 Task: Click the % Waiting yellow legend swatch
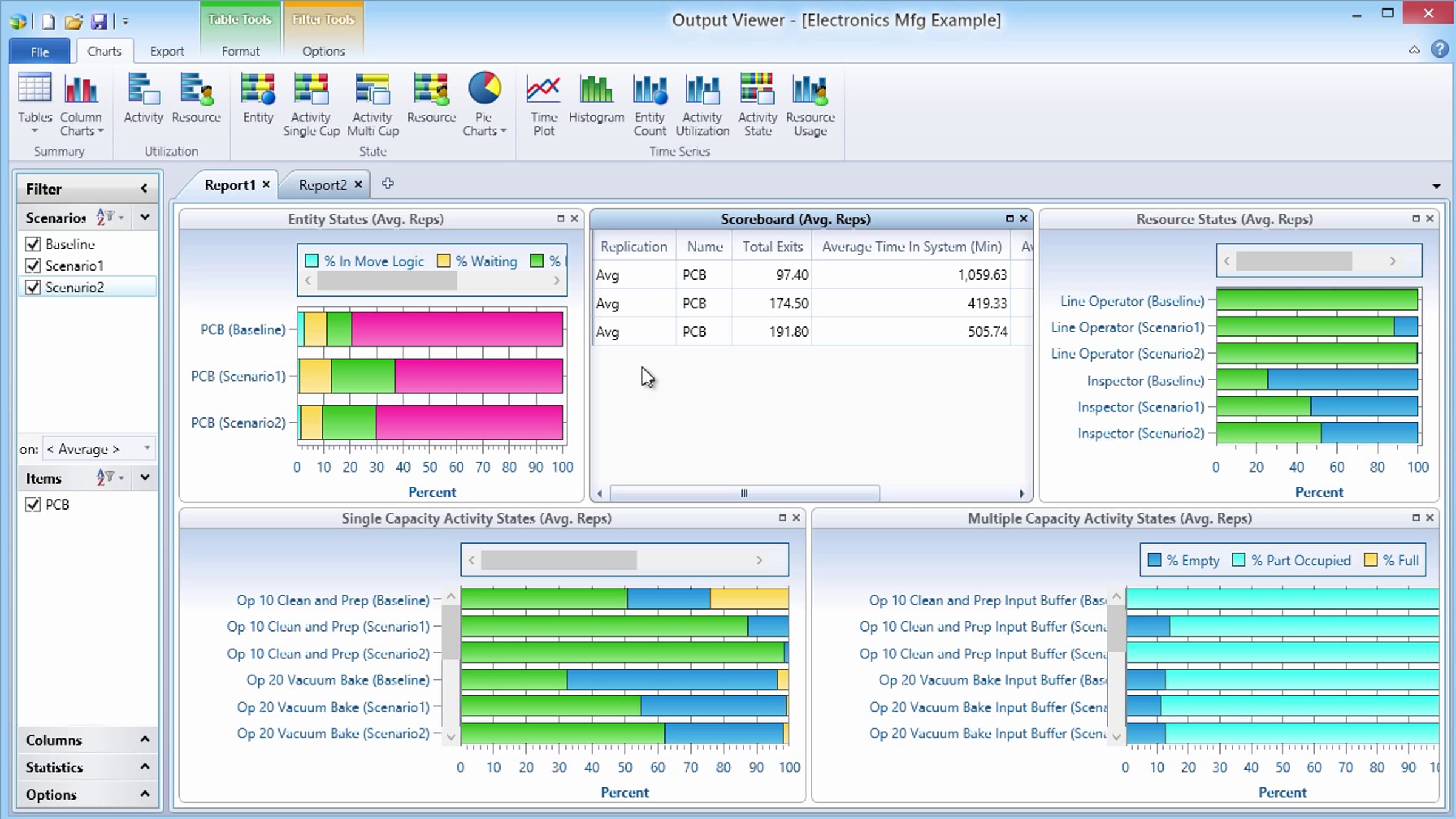[443, 261]
